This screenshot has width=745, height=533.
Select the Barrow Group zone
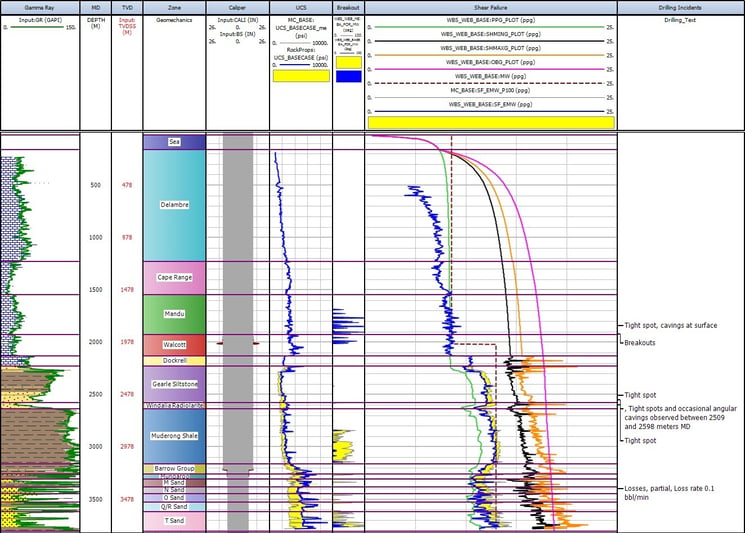[x=174, y=468]
